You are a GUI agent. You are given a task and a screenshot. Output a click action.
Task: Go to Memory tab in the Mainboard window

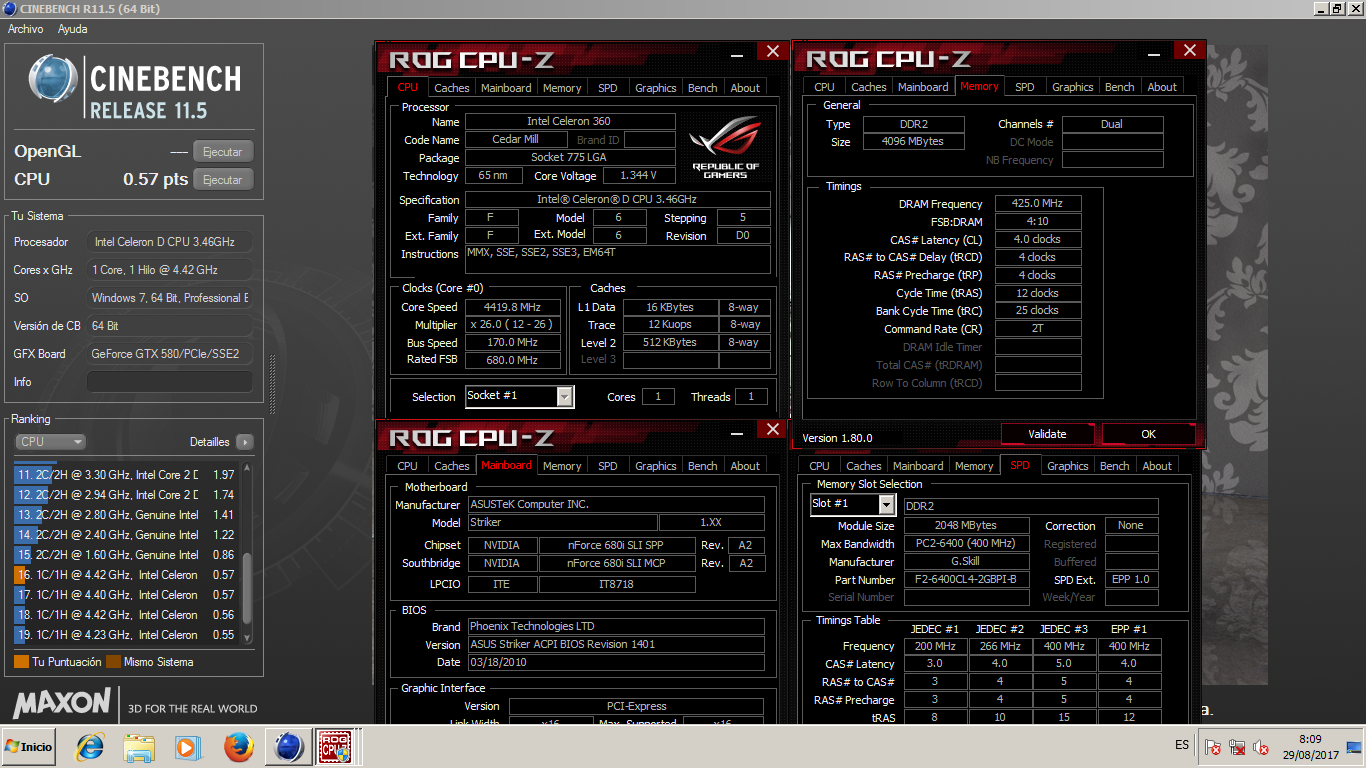pyautogui.click(x=562, y=466)
